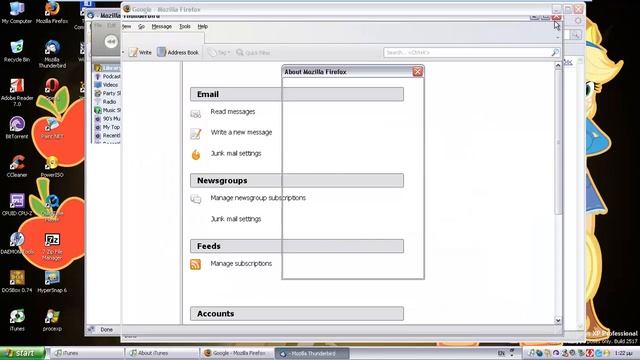
Task: Click Write a new message link
Action: point(241,132)
